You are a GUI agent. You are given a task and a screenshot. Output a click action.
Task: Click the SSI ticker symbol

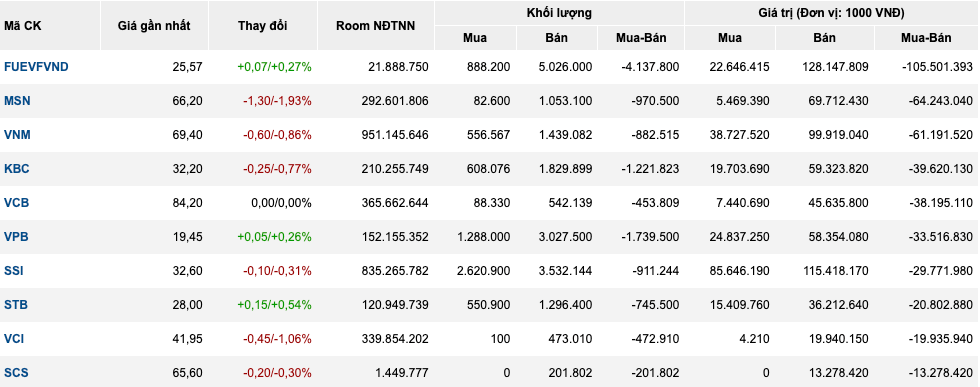(x=14, y=271)
